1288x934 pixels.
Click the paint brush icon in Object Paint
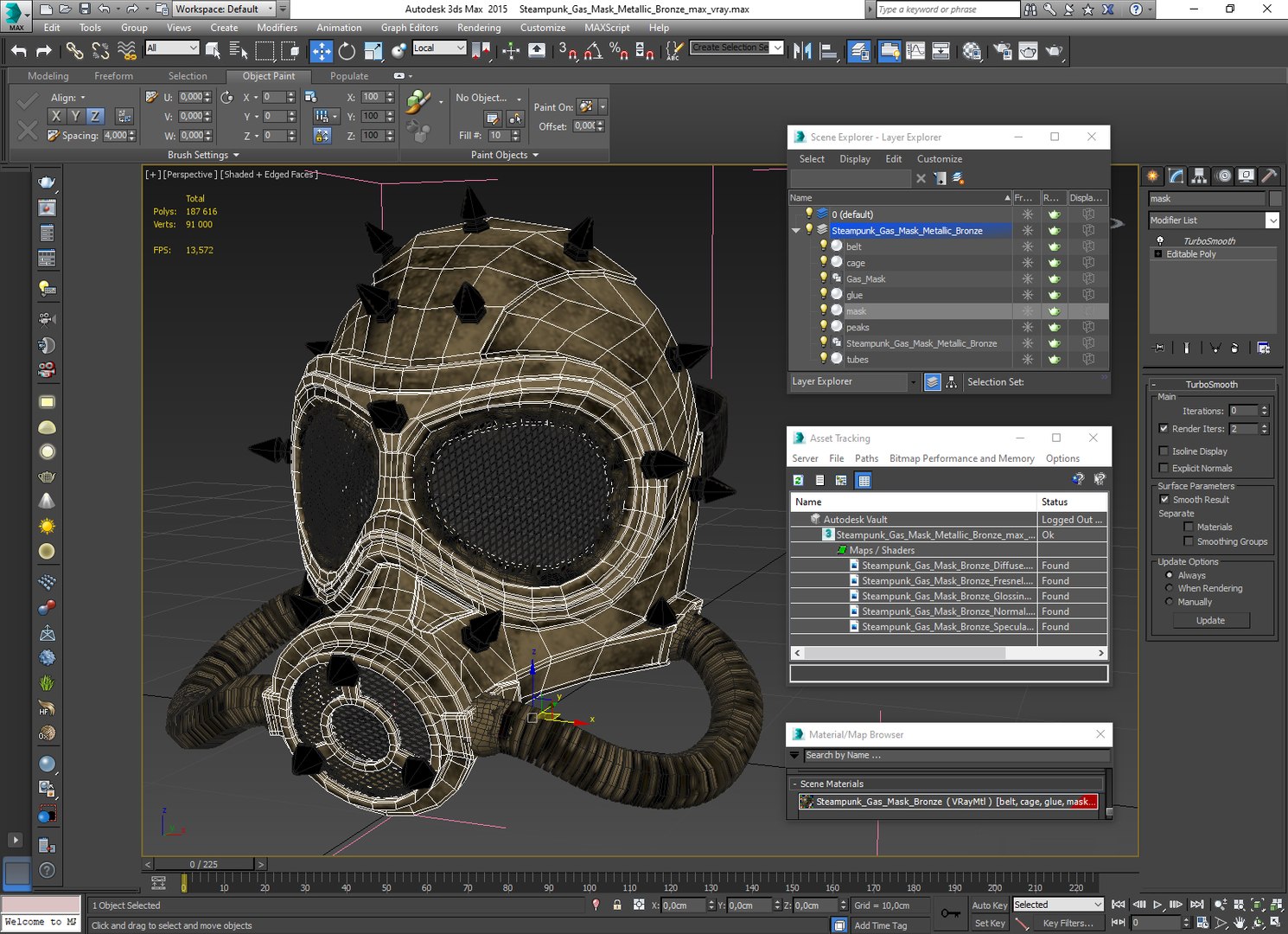click(x=418, y=102)
